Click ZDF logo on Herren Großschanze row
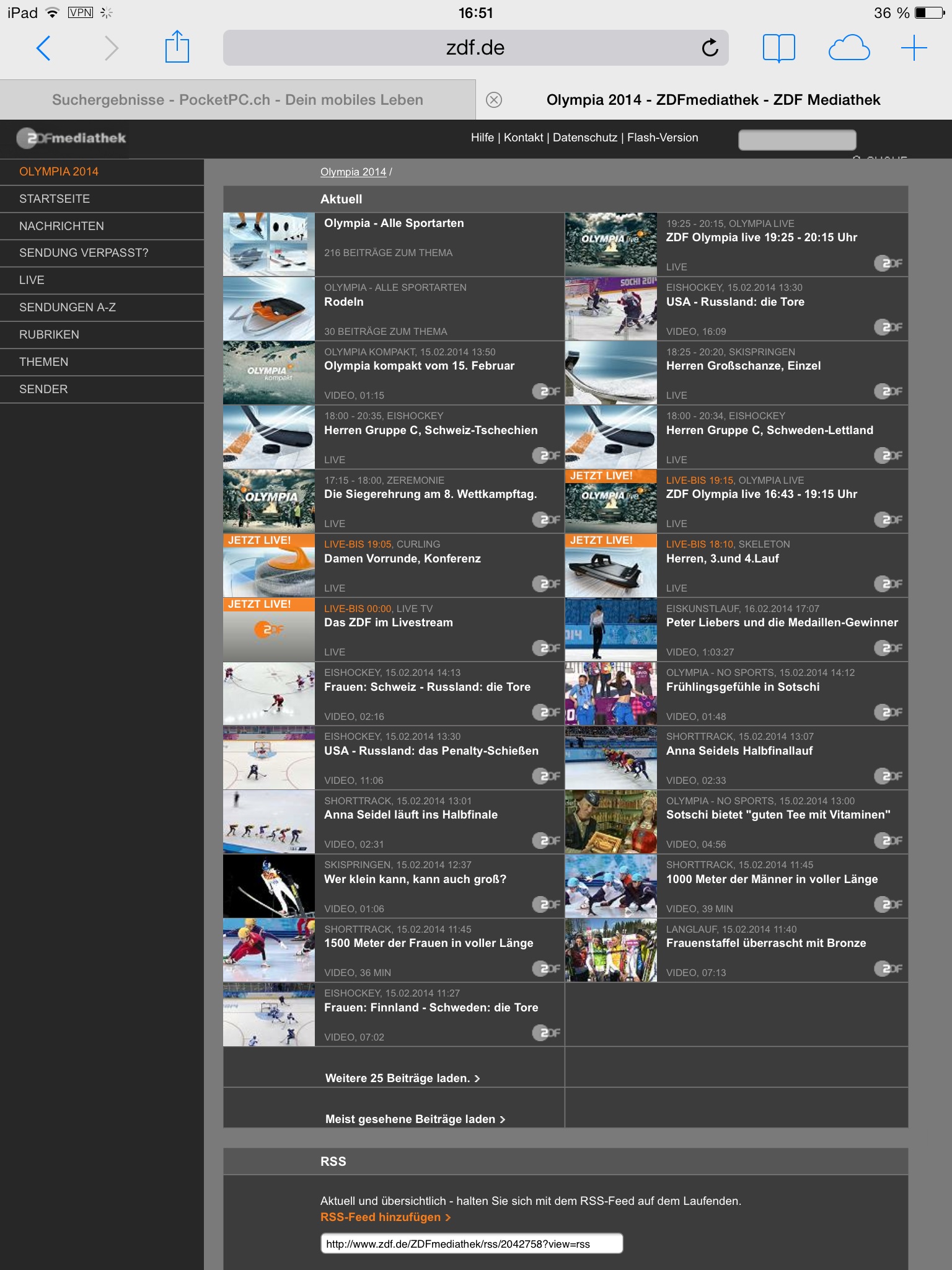The height and width of the screenshot is (1270, 952). click(889, 391)
